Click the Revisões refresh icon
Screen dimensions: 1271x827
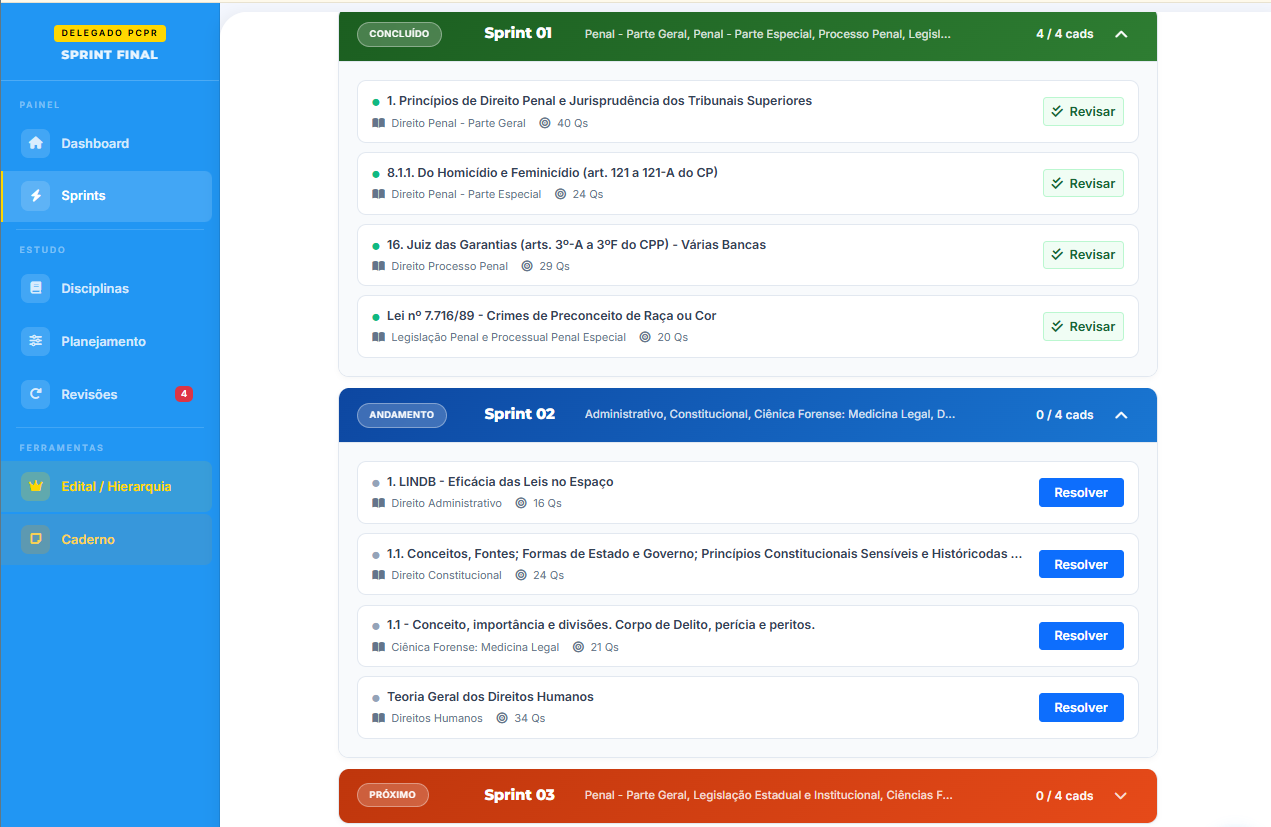36,394
